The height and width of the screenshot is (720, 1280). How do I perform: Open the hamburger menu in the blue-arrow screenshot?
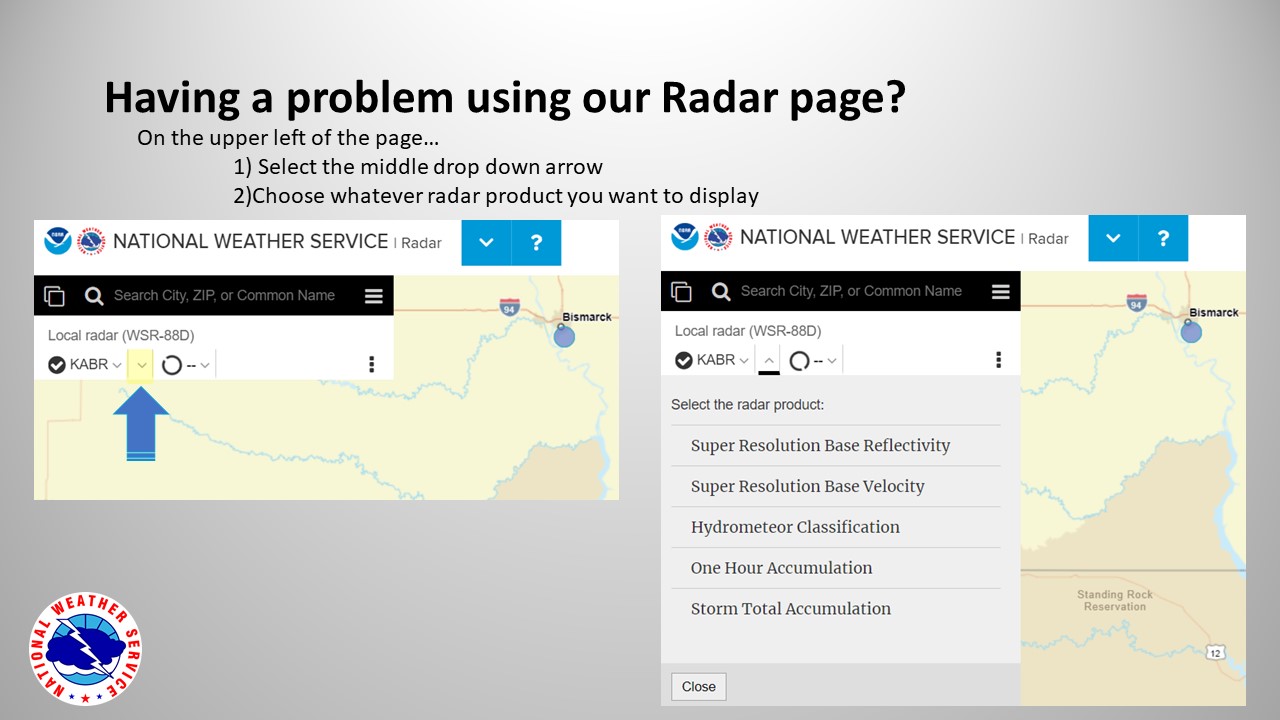[x=373, y=296]
